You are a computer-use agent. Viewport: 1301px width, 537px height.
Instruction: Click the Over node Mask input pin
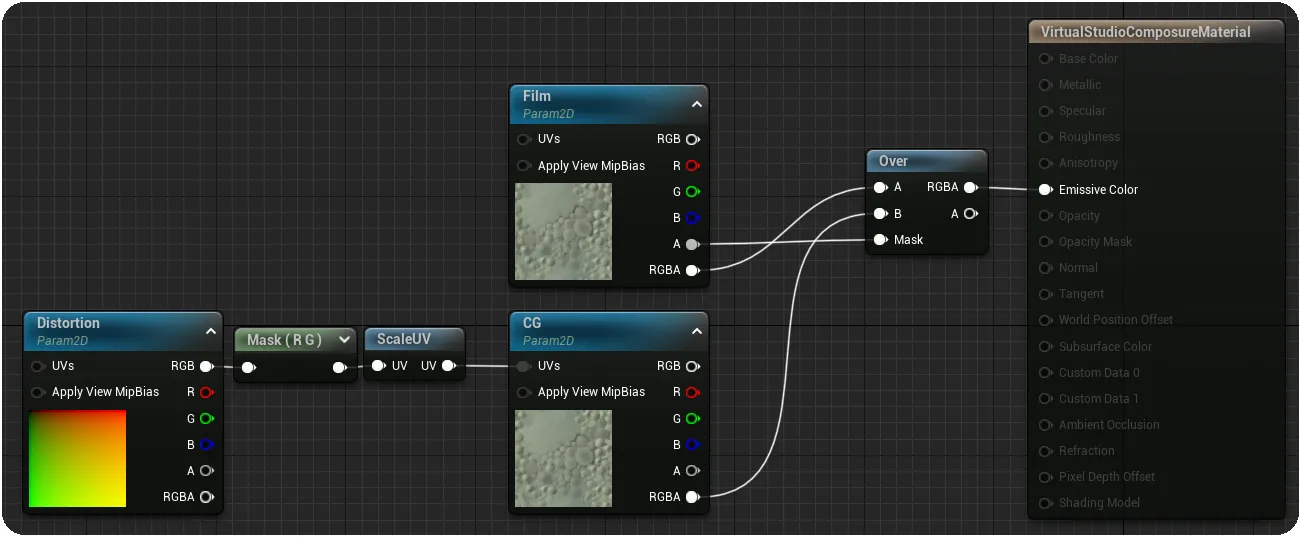(x=880, y=240)
